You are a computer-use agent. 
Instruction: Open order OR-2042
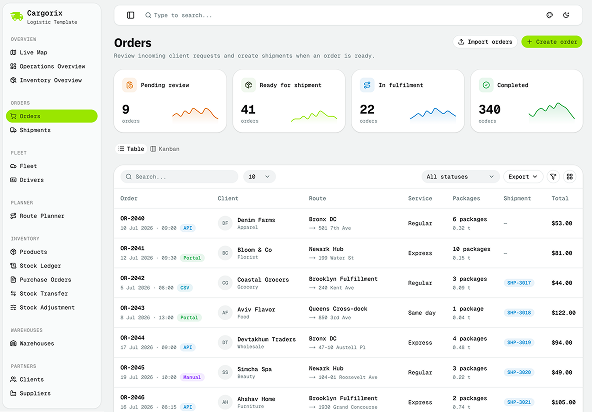[x=132, y=278]
